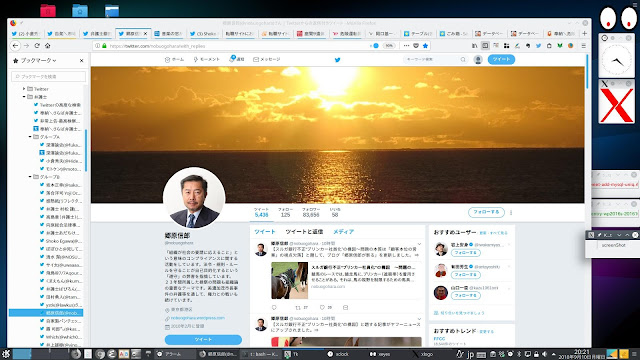Screen dimensions: 640x360
Task: Open the ブックマーク sidebar dropdown
Action: coord(38,60)
